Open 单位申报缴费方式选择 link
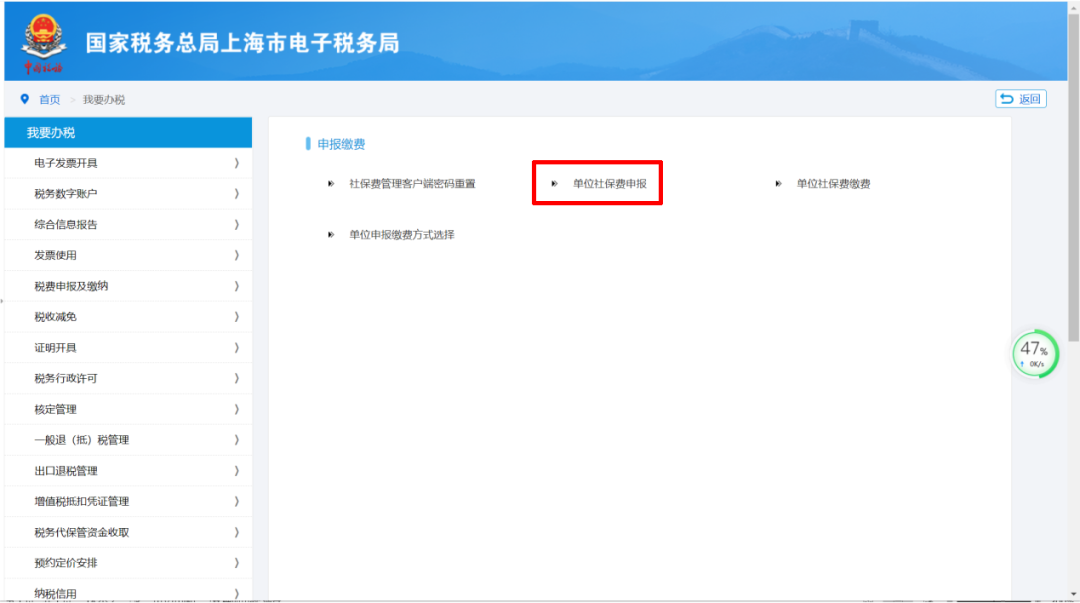 click(x=402, y=235)
